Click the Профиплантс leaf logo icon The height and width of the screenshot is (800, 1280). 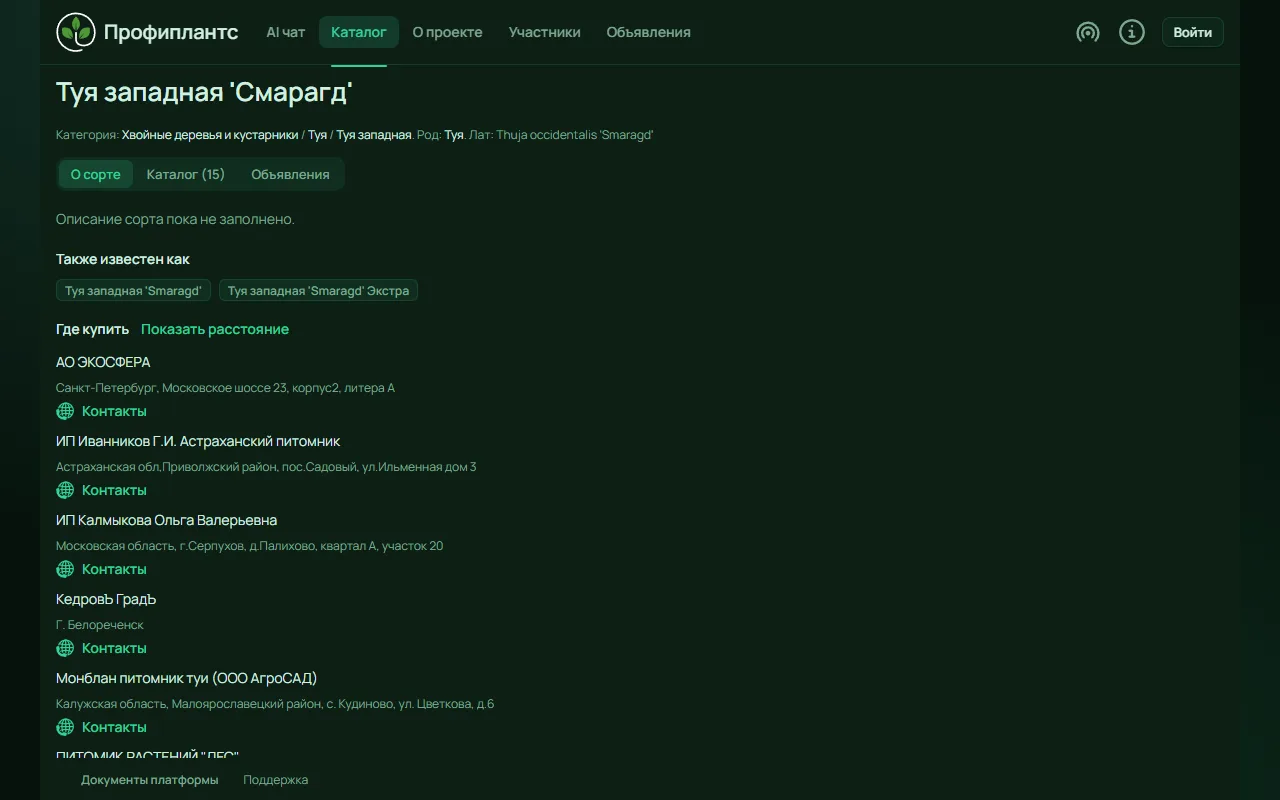point(76,32)
